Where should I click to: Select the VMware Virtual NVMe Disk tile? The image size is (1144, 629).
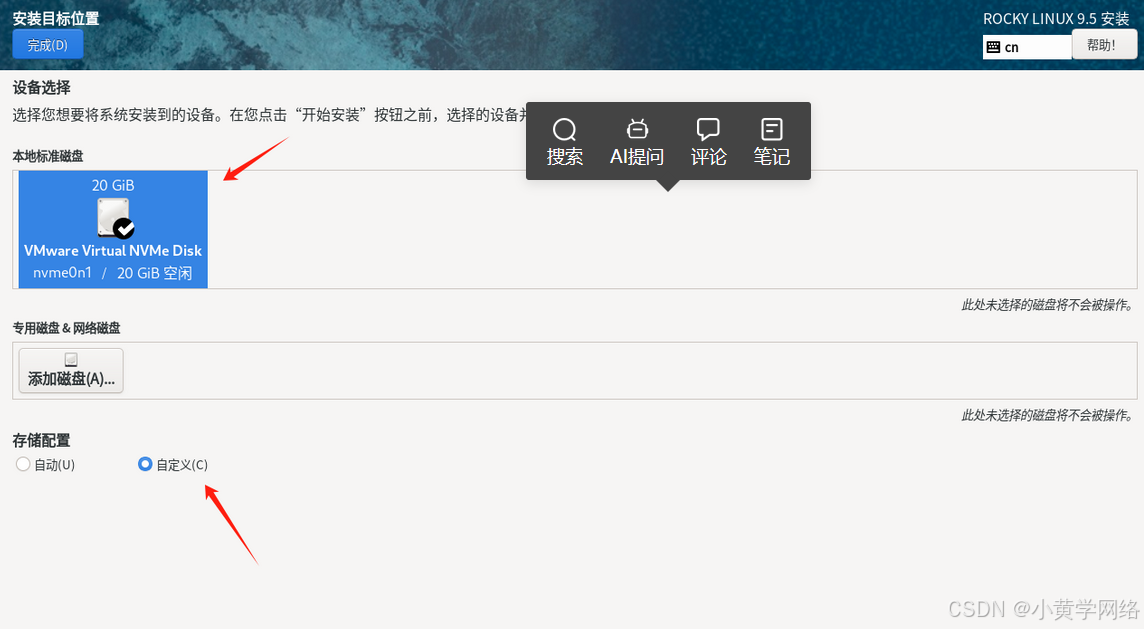pyautogui.click(x=113, y=229)
